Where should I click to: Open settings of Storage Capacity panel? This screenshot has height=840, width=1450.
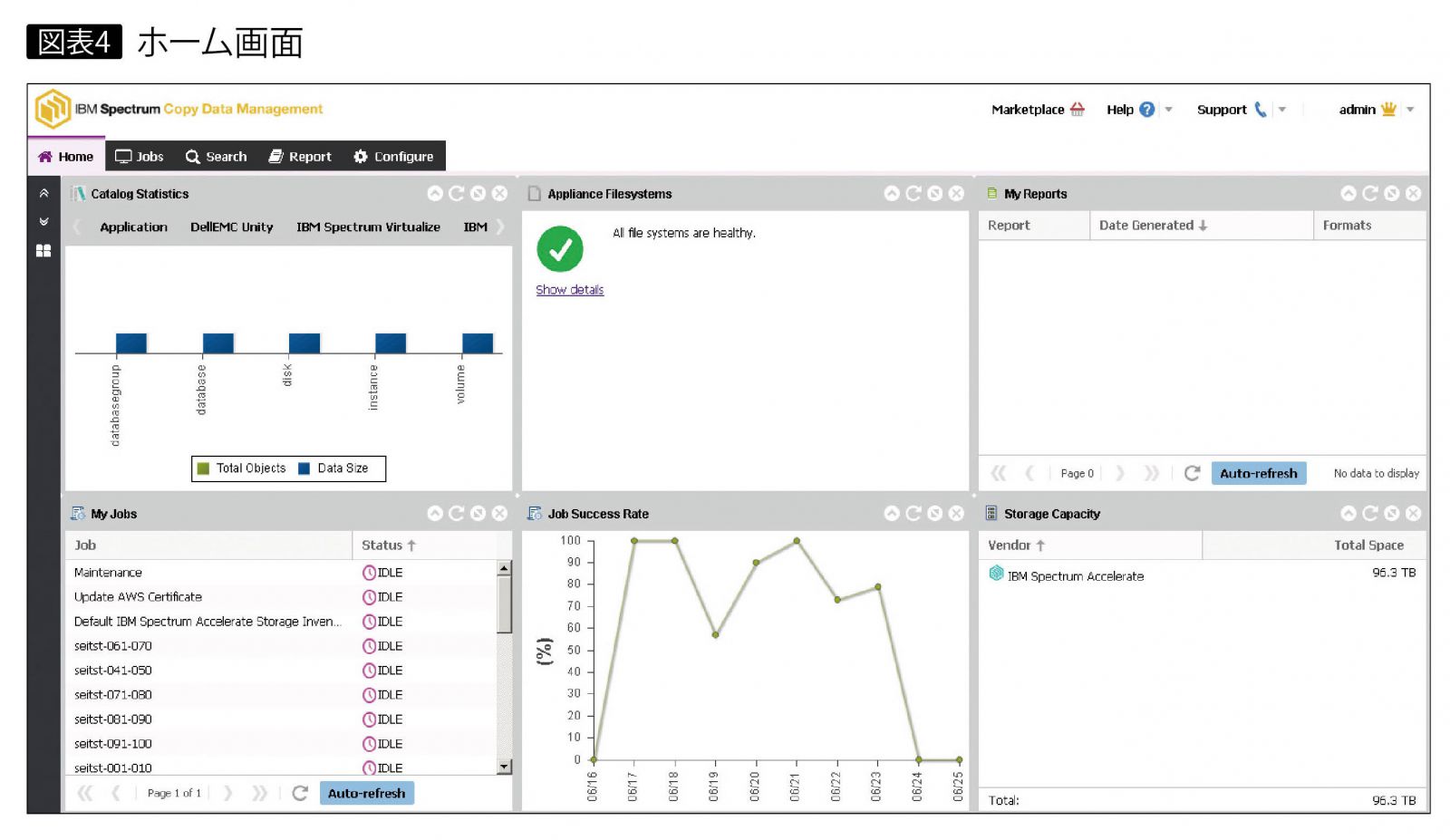pyautogui.click(x=1391, y=514)
